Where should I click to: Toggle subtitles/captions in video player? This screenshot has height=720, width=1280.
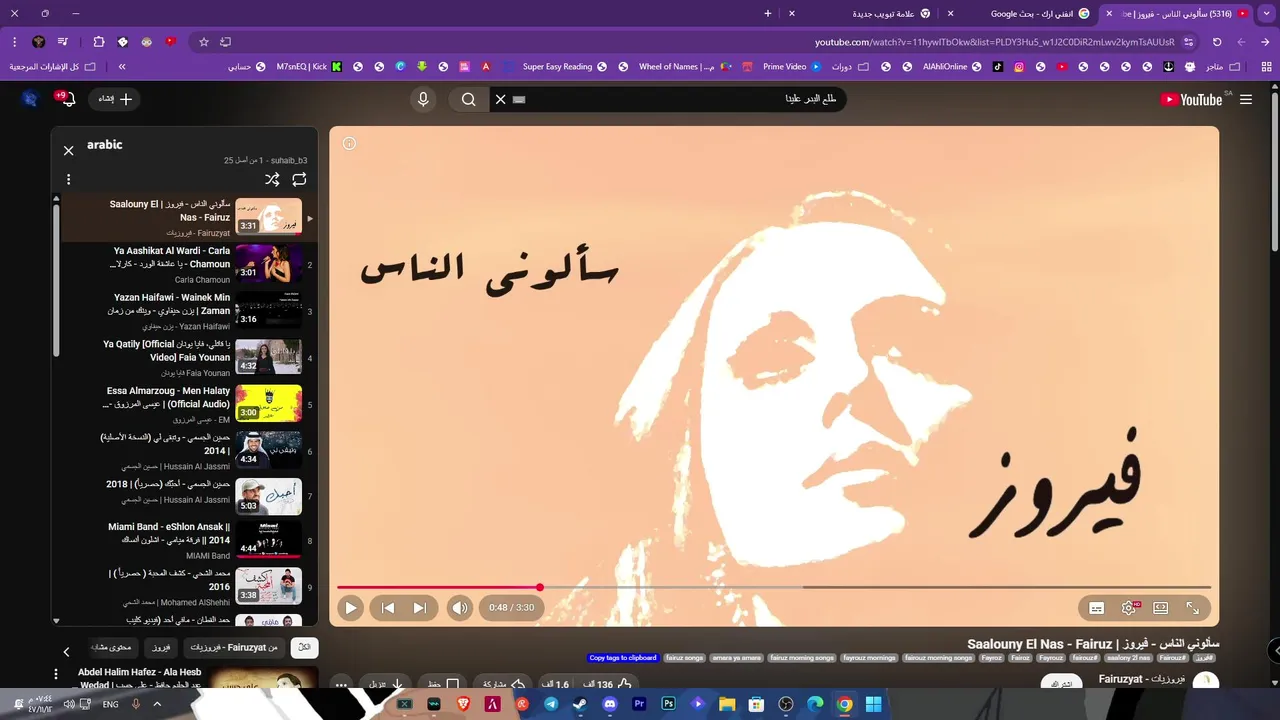click(1096, 608)
